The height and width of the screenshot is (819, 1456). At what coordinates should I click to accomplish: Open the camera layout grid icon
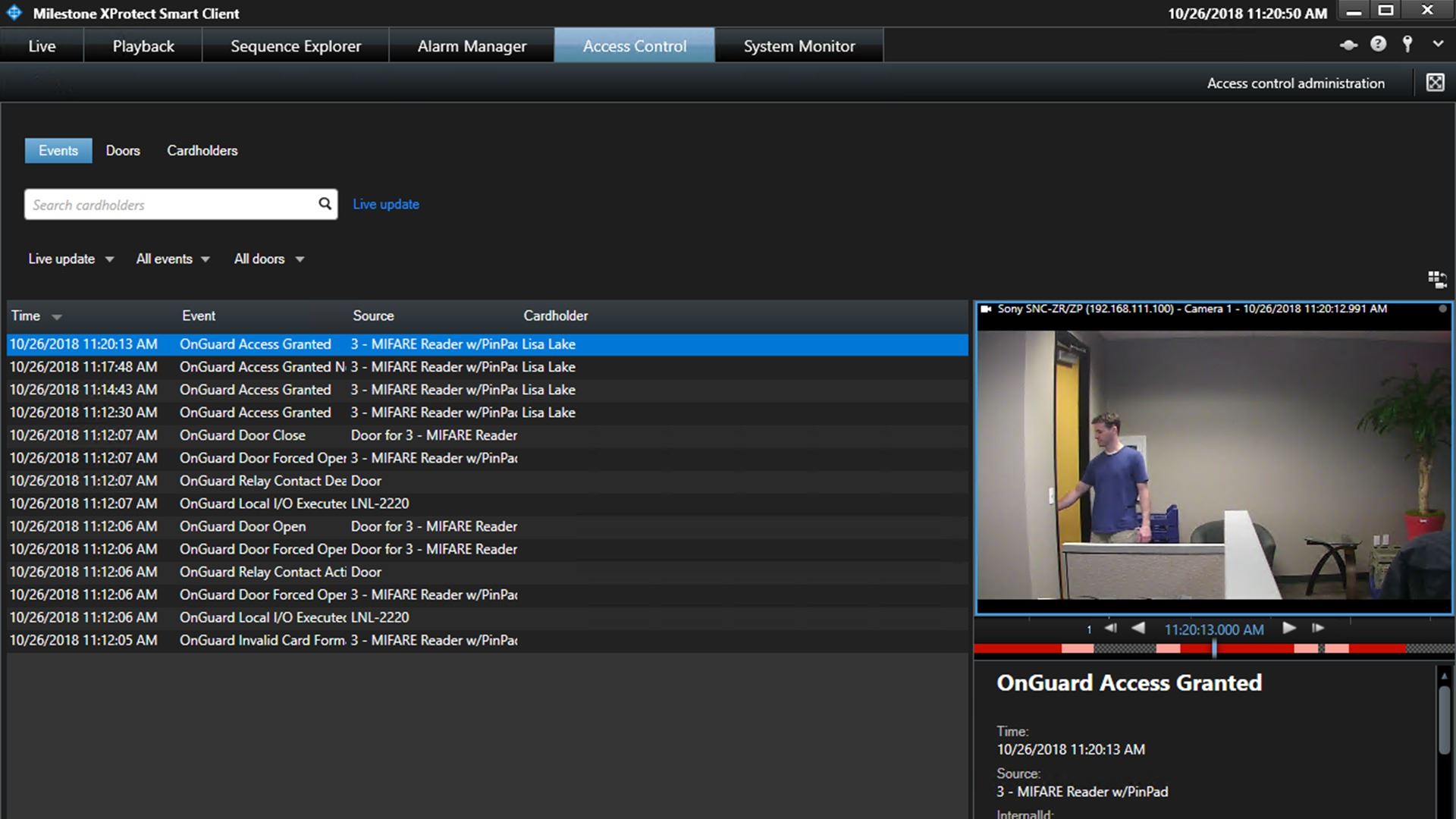point(1437,280)
